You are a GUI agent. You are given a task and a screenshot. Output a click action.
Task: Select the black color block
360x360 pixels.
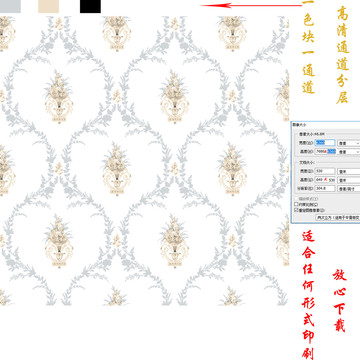tap(90, 6)
